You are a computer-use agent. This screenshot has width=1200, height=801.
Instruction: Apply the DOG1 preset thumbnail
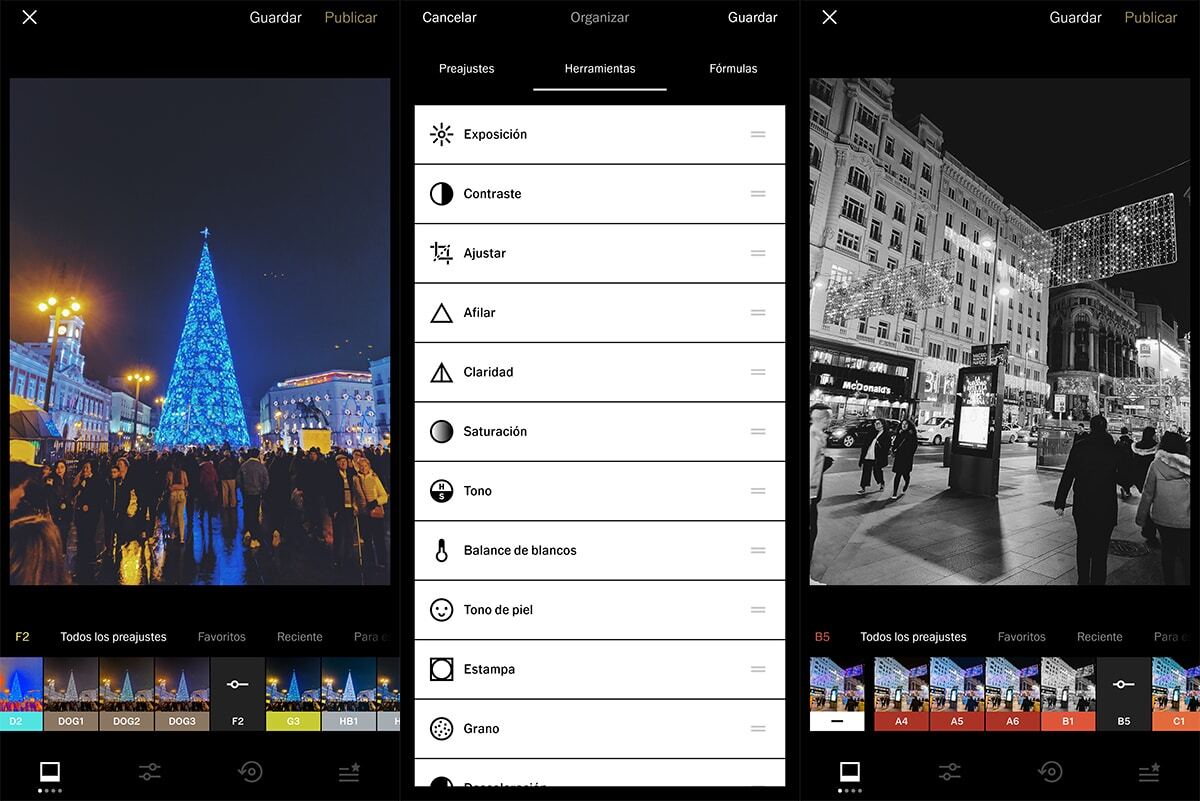coord(71,693)
